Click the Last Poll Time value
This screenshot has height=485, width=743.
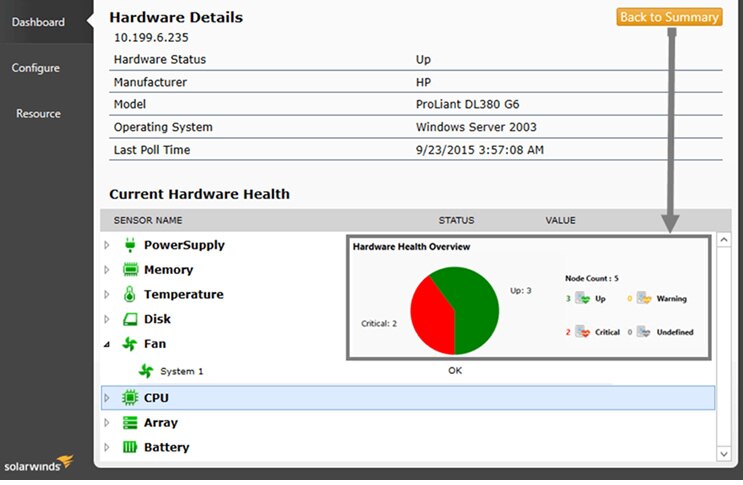[480, 150]
